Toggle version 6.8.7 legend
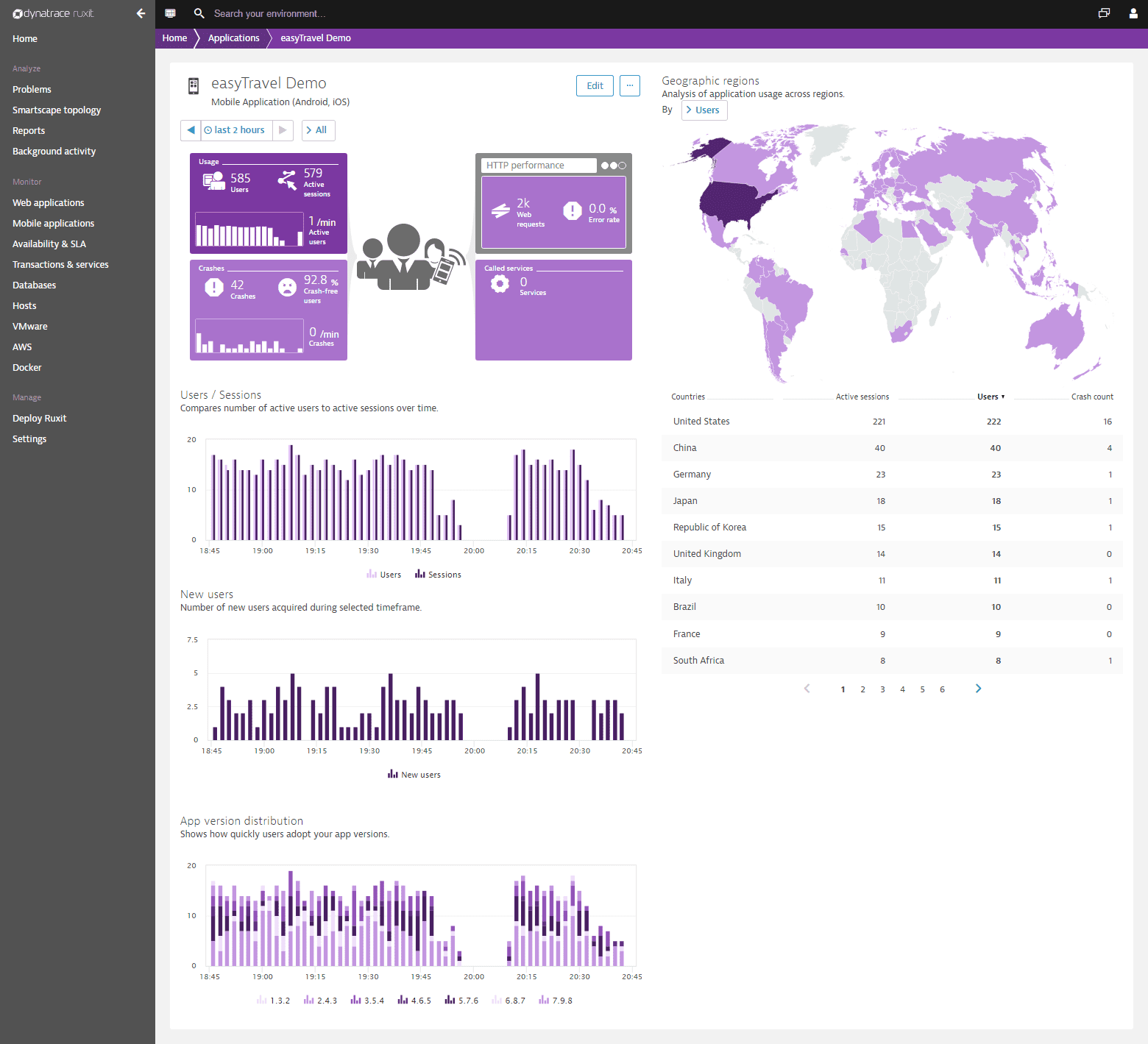This screenshot has height=1044, width=1148. point(509,1001)
